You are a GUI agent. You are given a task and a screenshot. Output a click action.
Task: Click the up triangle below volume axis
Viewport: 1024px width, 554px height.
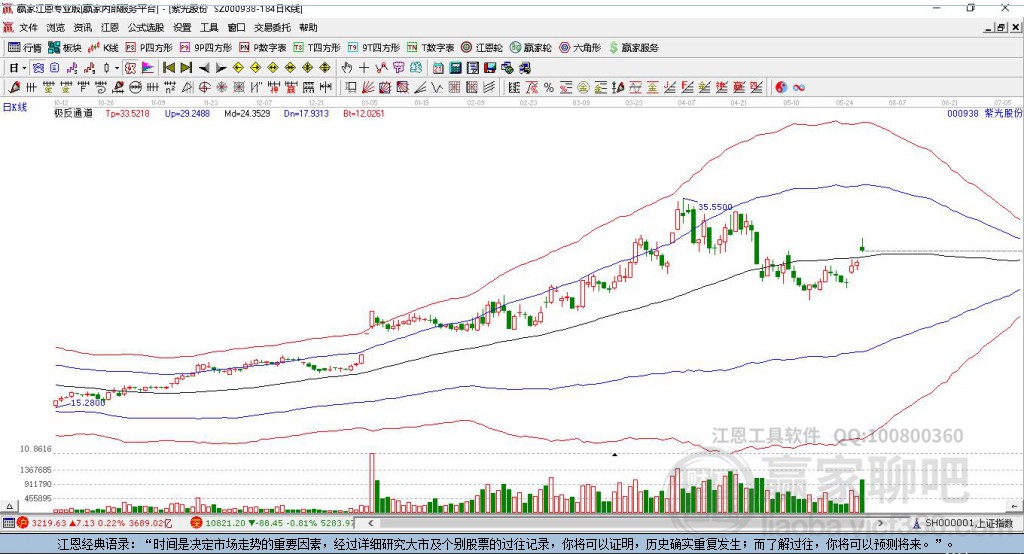click(9, 506)
